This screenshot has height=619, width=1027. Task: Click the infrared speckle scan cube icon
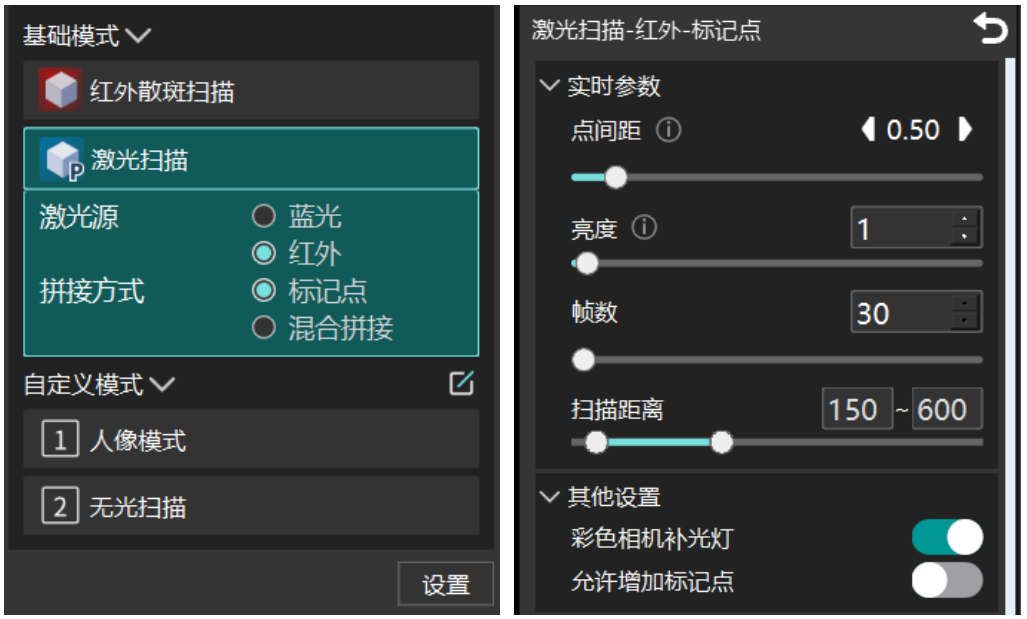[60, 89]
